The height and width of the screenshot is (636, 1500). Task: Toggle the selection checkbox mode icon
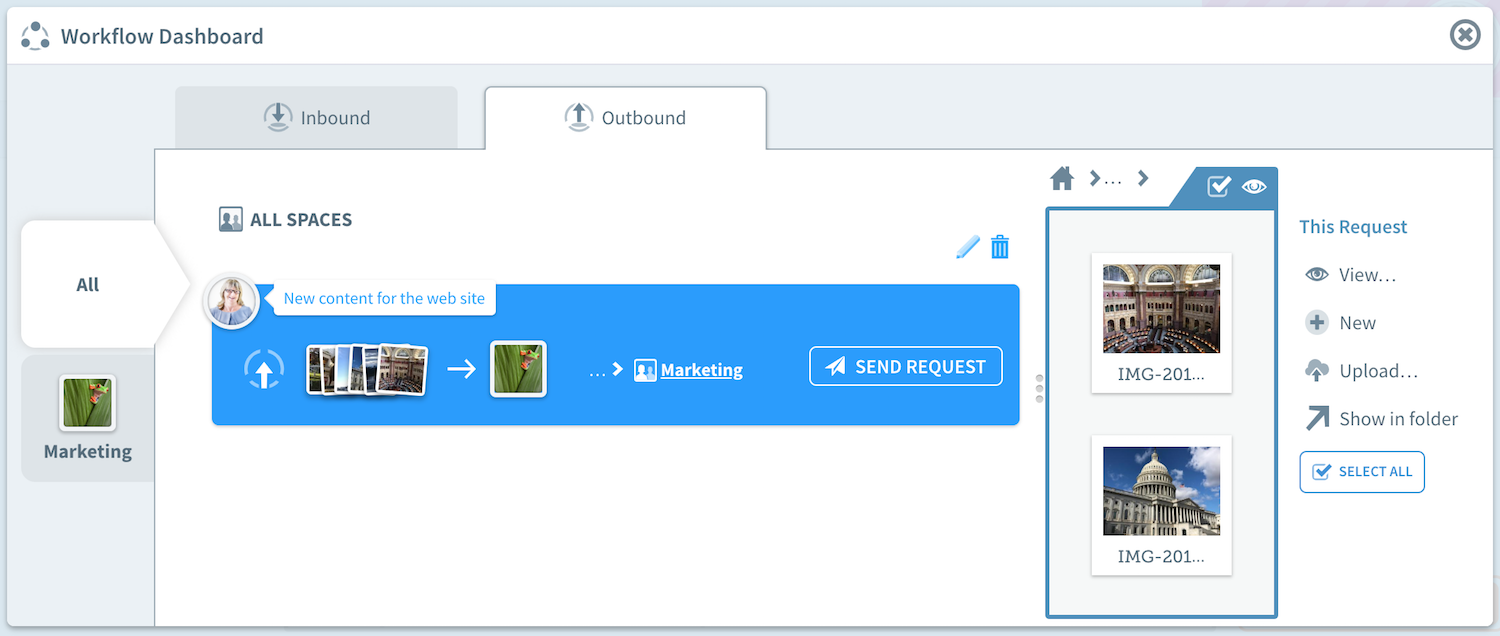[x=1218, y=186]
